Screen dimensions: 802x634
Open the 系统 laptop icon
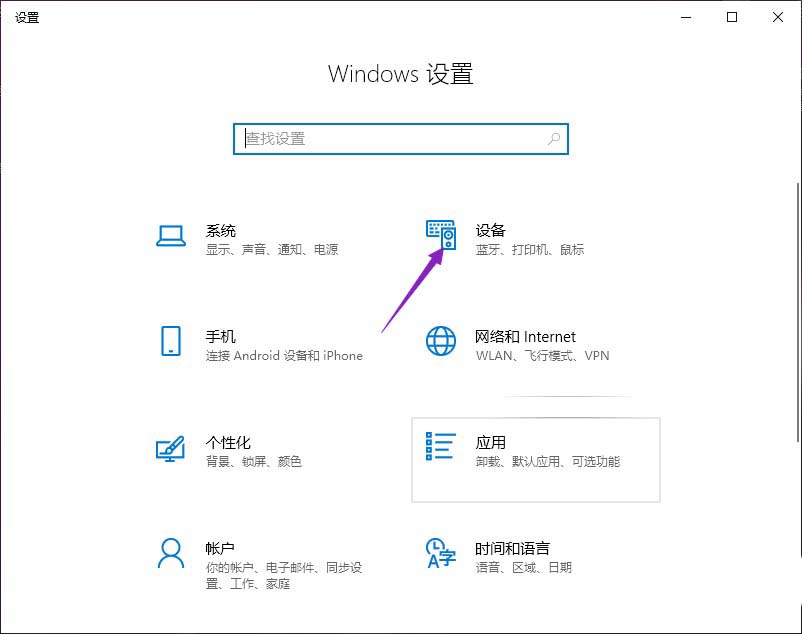[171, 236]
